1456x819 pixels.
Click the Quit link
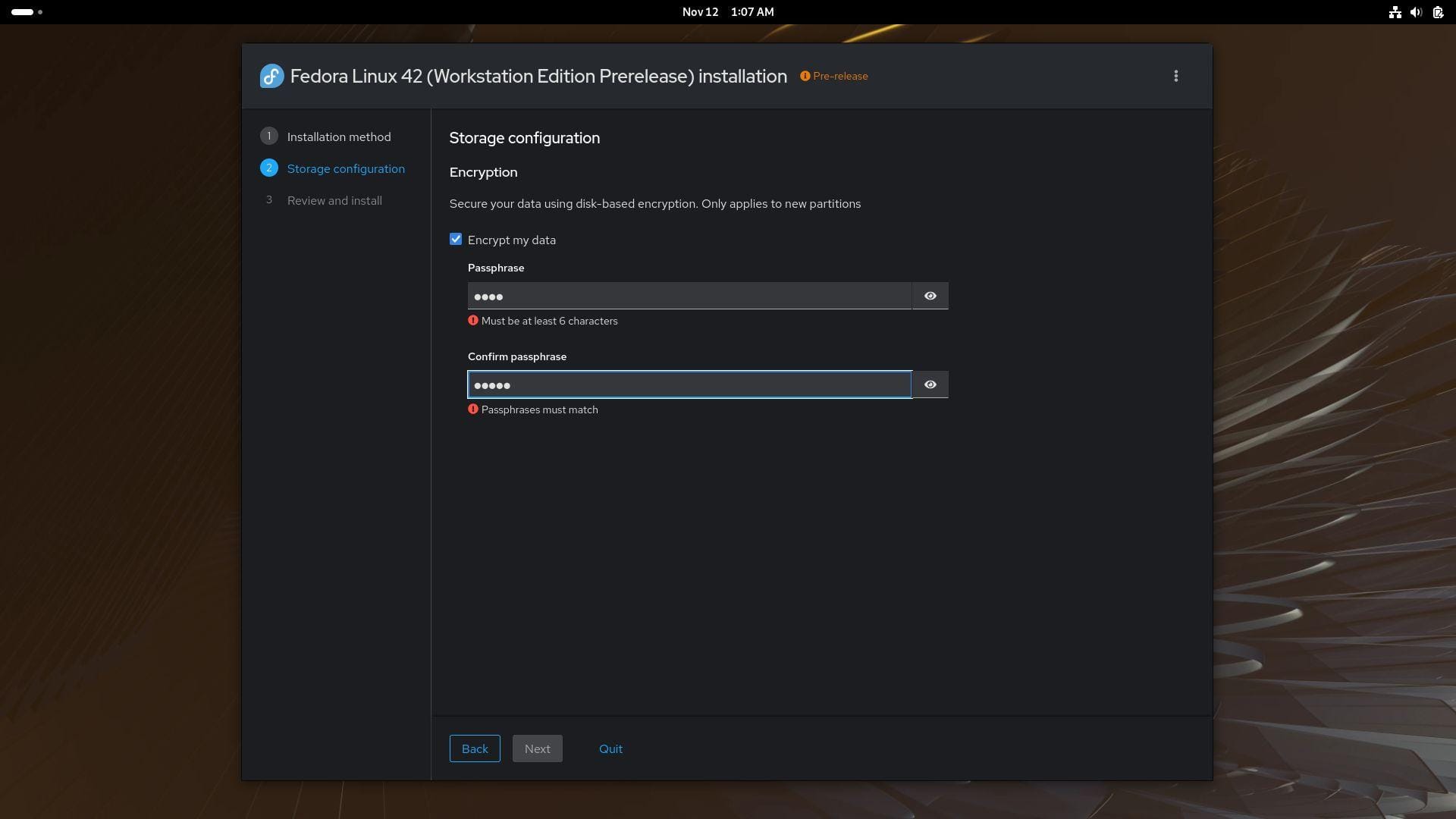pos(610,749)
